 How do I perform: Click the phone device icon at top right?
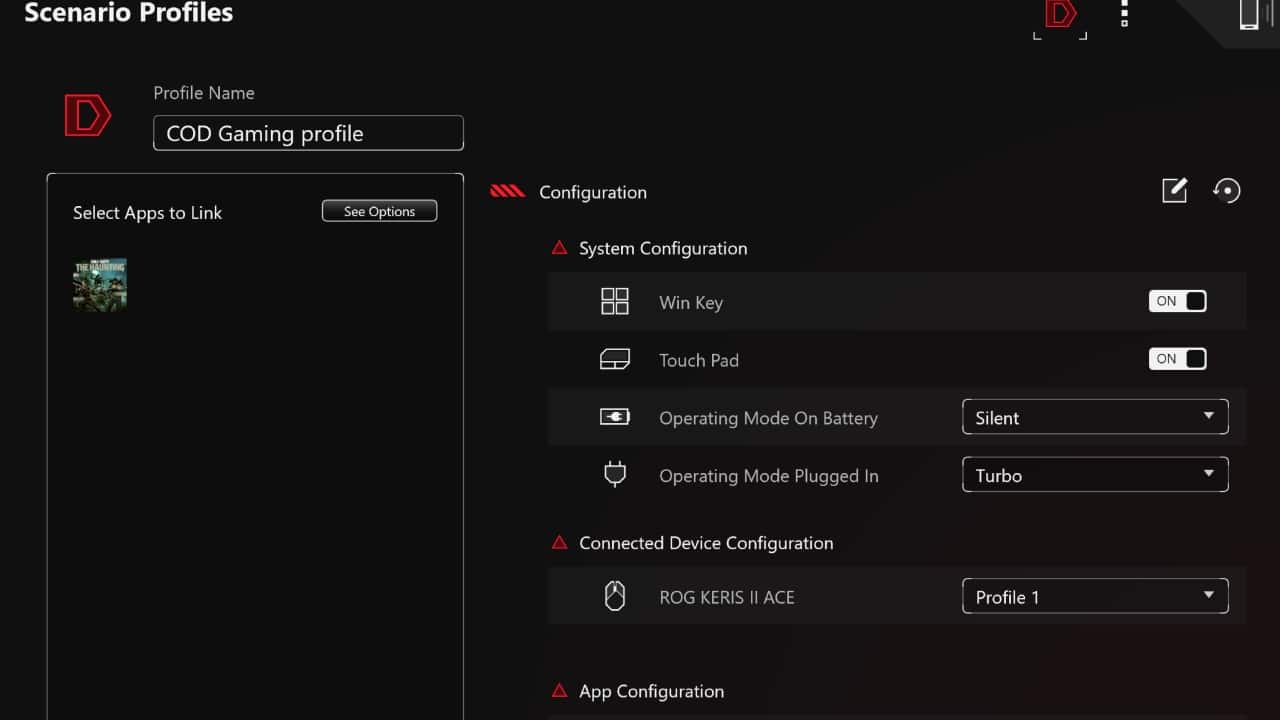click(x=1248, y=14)
